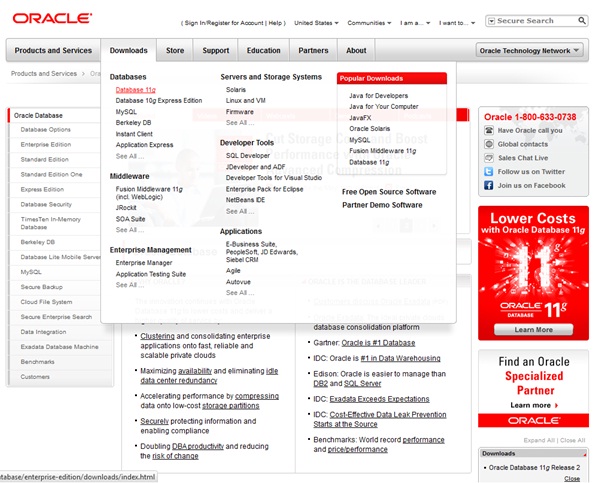Click Free Open Source Software link
The image size is (602, 483).
(x=389, y=192)
